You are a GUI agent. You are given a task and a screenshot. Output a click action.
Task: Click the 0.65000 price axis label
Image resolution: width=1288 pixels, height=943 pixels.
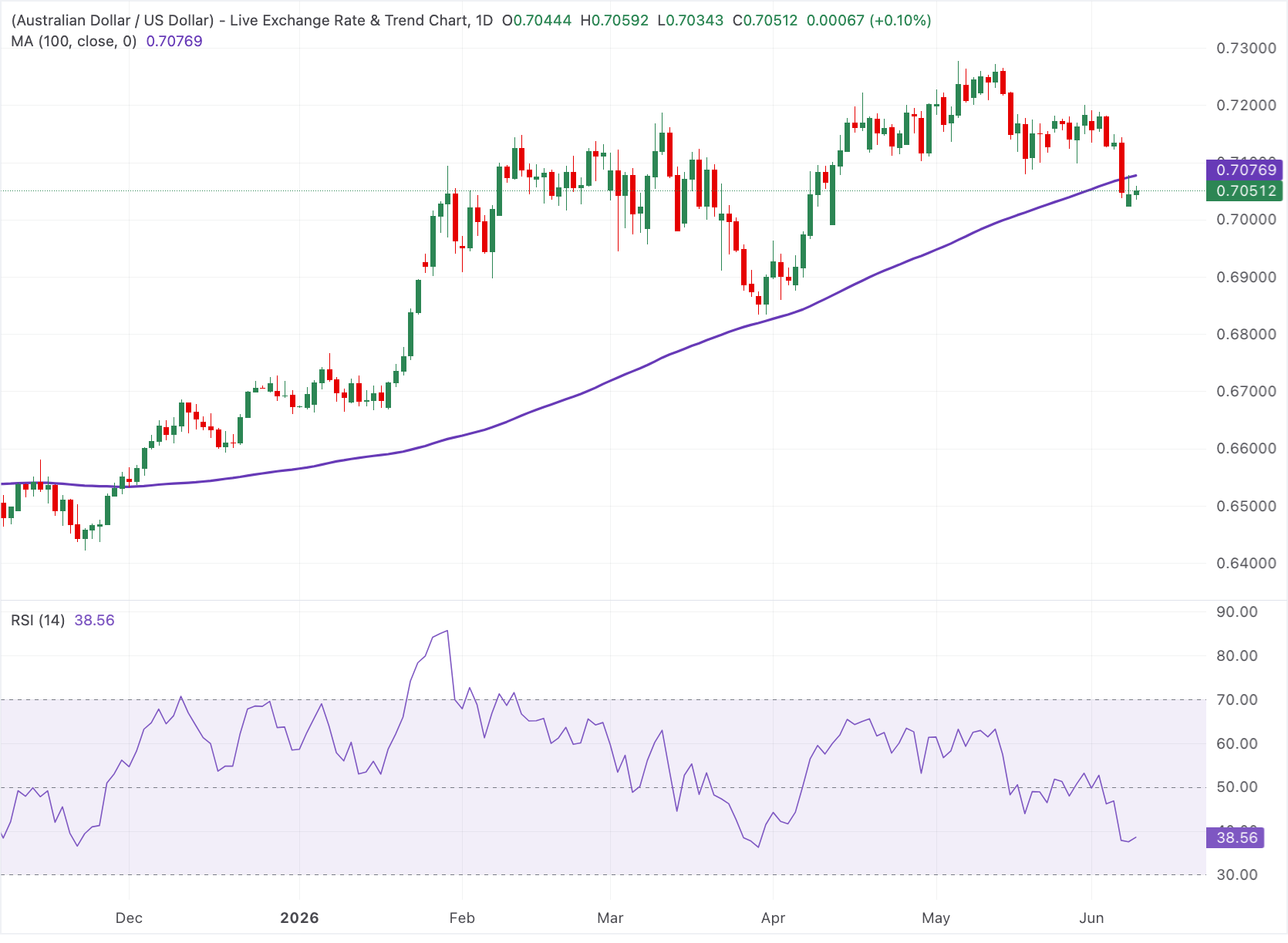(x=1246, y=507)
